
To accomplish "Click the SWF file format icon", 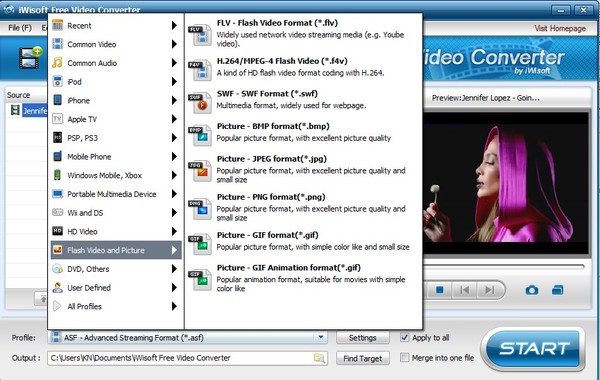I will [200, 102].
